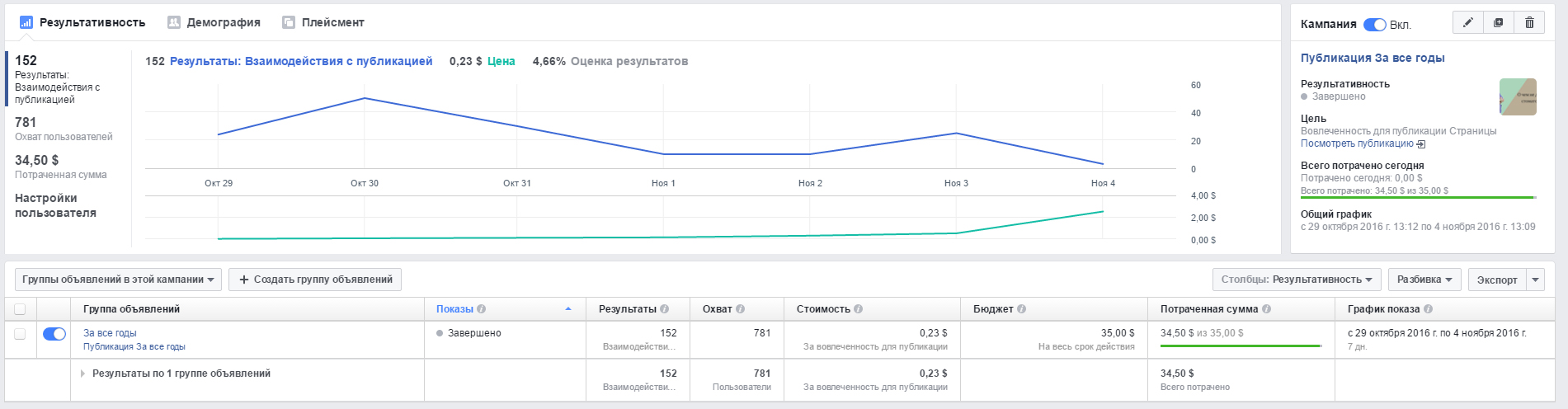Click the publication thumbnail image
1568x409 pixels.
(1518, 96)
